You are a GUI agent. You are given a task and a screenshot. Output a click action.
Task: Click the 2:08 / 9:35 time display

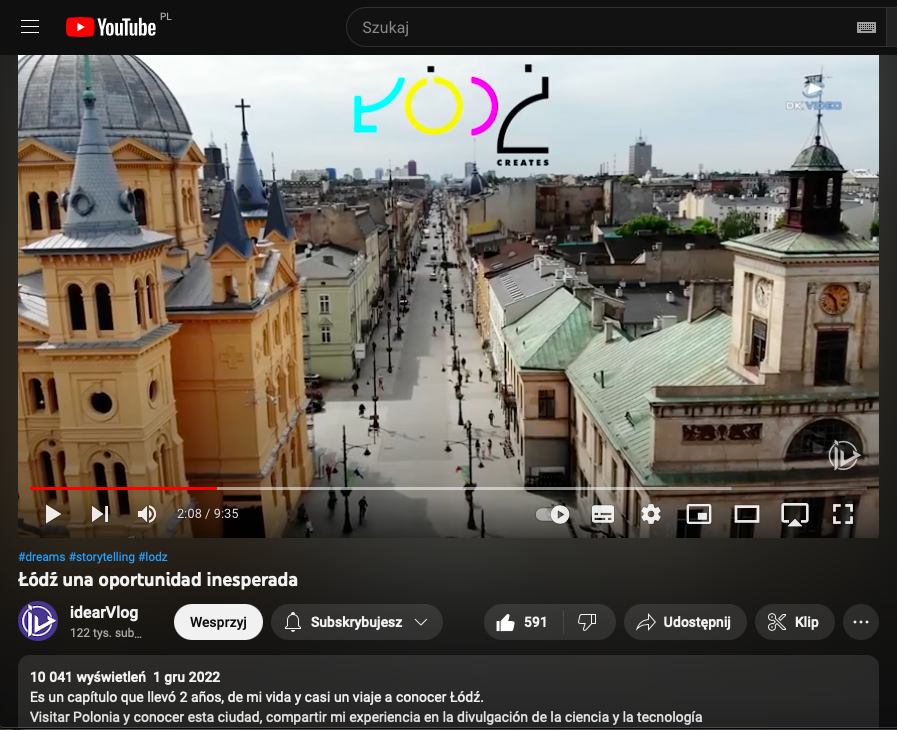[x=208, y=514]
